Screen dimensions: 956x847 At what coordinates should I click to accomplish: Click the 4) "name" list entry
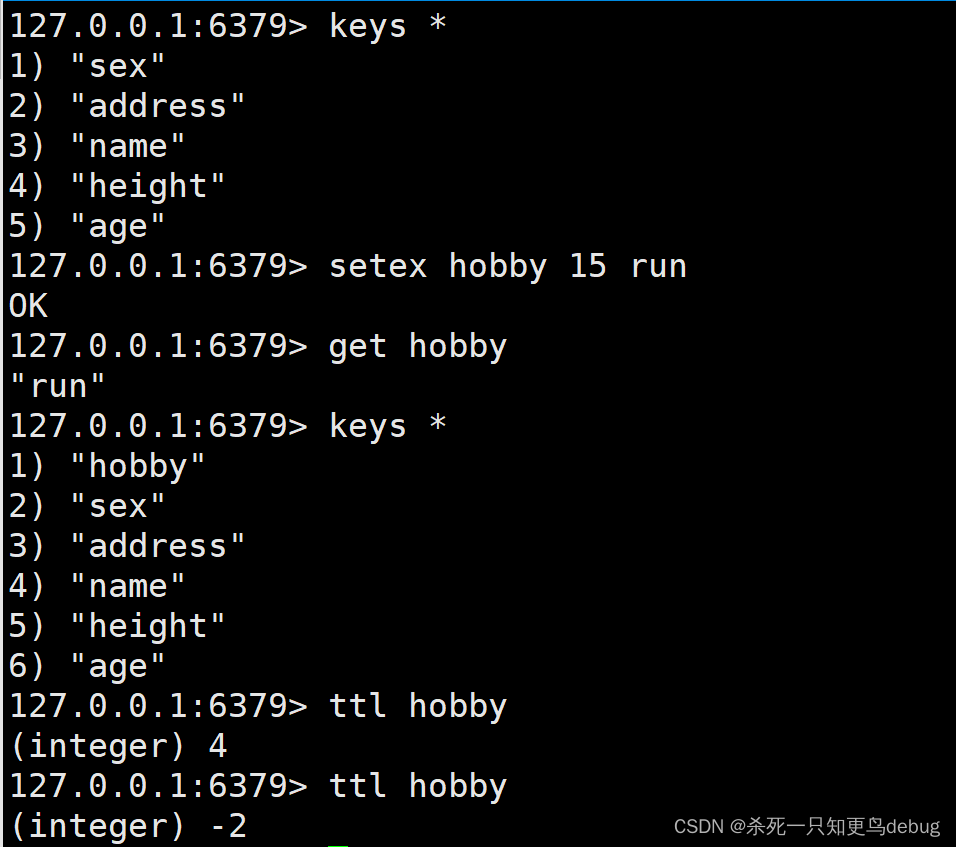point(97,587)
